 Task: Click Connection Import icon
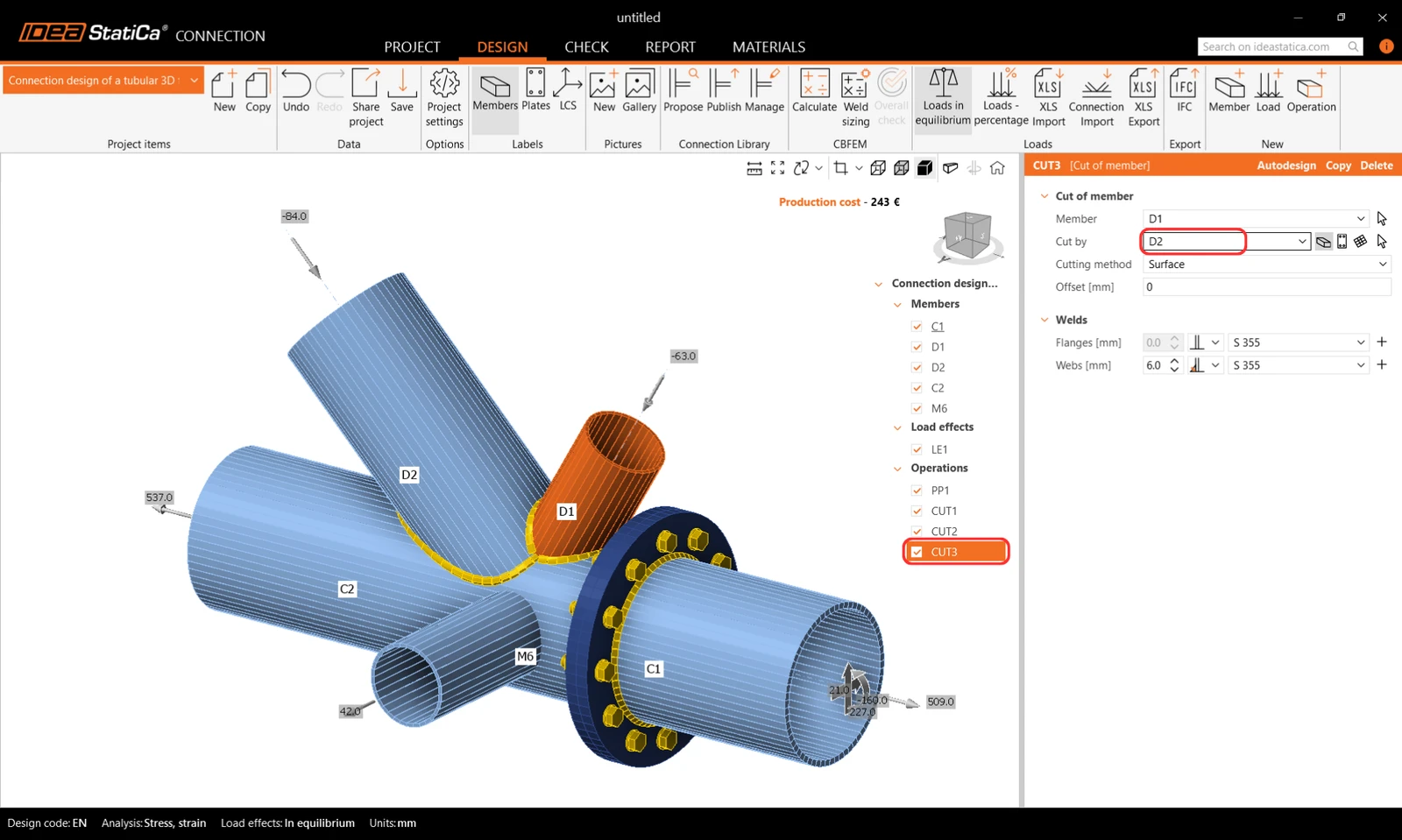pyautogui.click(x=1096, y=98)
